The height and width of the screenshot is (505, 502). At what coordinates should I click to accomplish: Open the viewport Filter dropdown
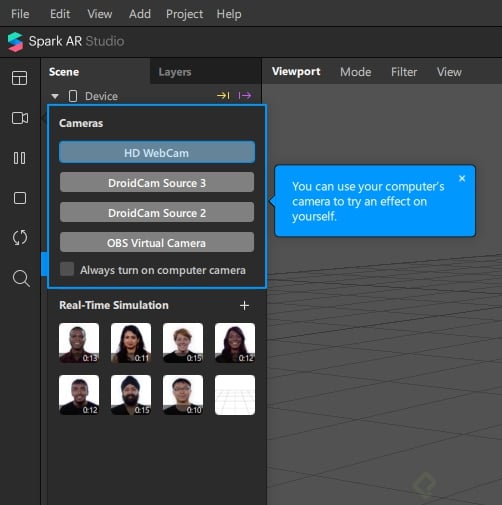[x=404, y=72]
